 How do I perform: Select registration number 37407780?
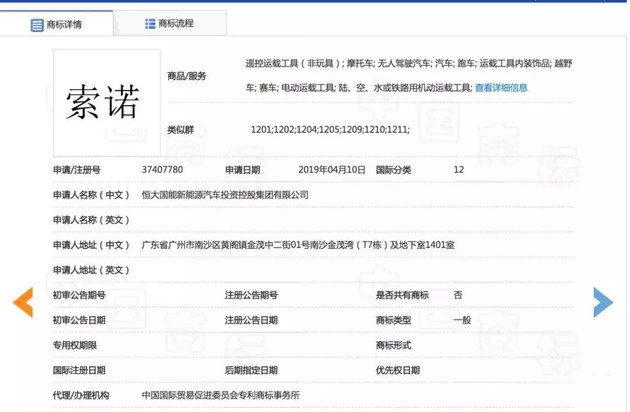click(162, 170)
